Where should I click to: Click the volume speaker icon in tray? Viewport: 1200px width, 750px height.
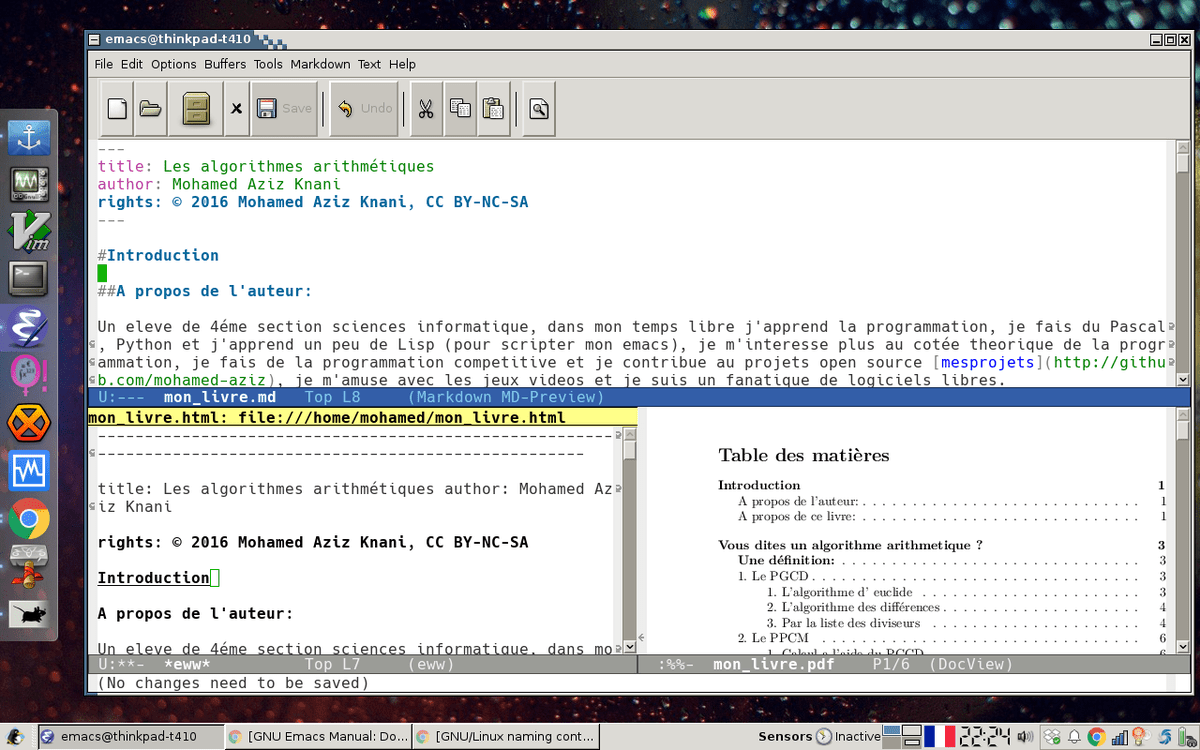tap(1024, 736)
